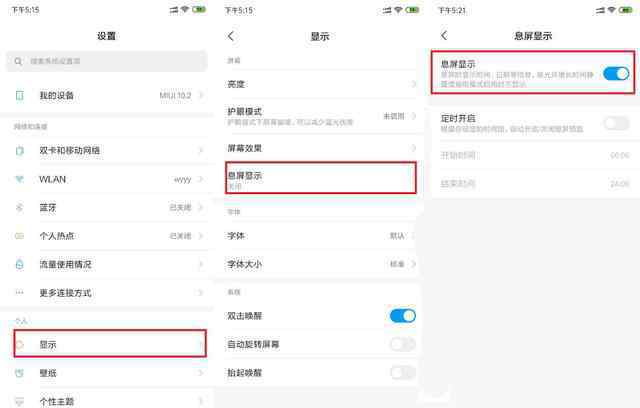The height and width of the screenshot is (408, 640).
Task: Go back from the 显示 screen
Action: click(x=231, y=36)
